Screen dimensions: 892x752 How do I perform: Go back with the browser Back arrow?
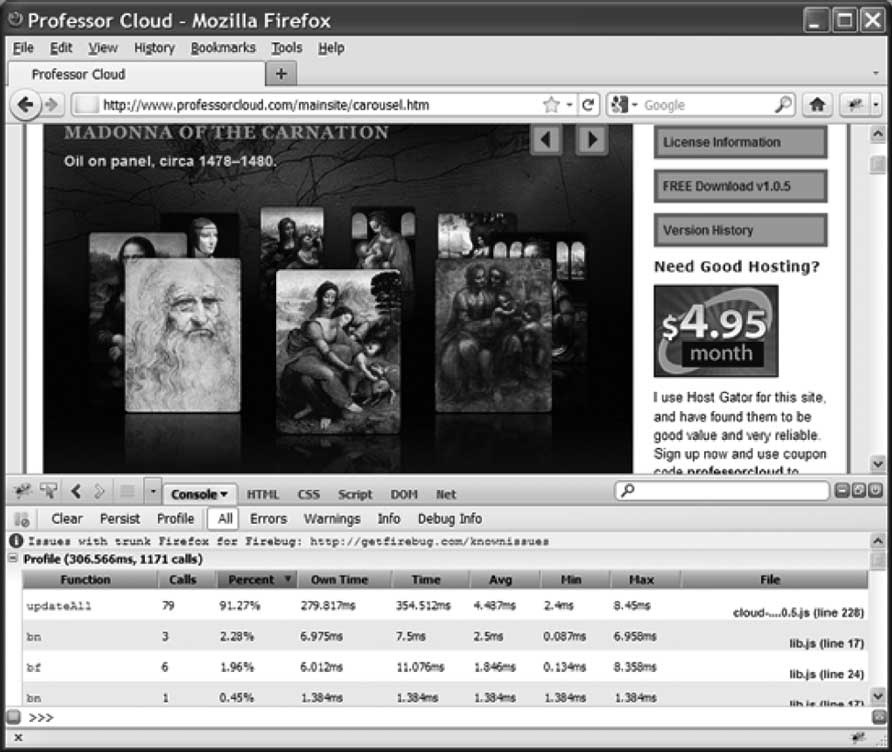coord(25,105)
